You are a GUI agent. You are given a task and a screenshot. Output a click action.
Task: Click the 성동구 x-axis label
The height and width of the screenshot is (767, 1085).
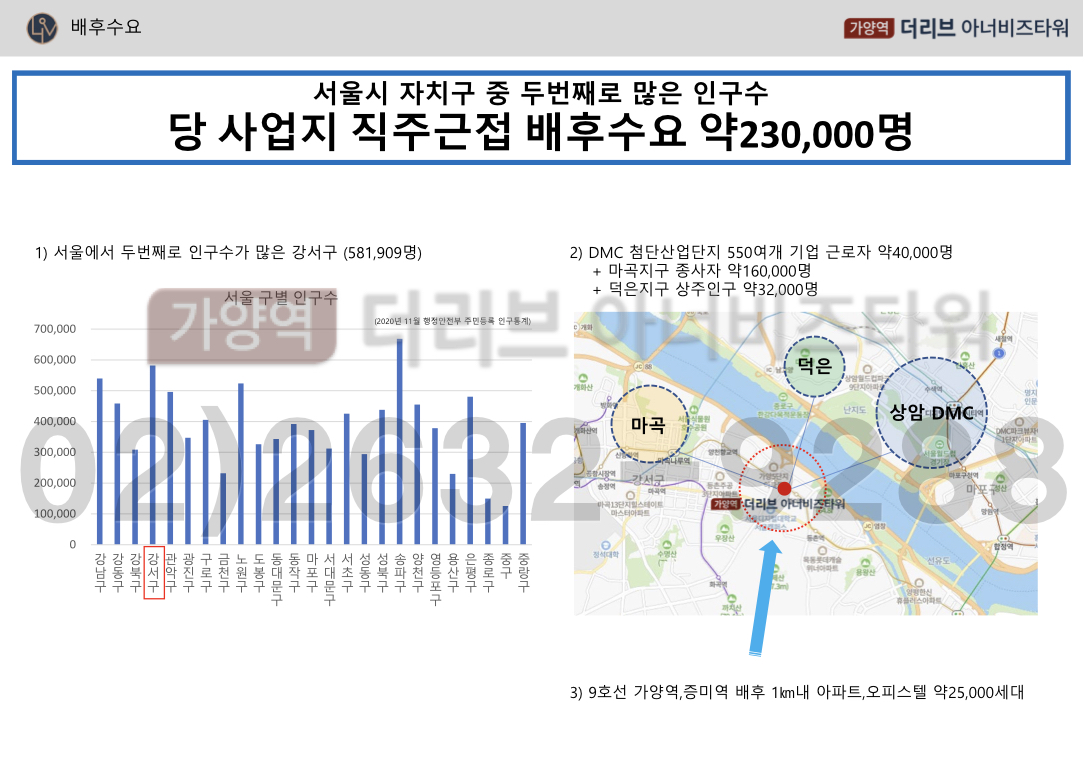click(x=365, y=572)
